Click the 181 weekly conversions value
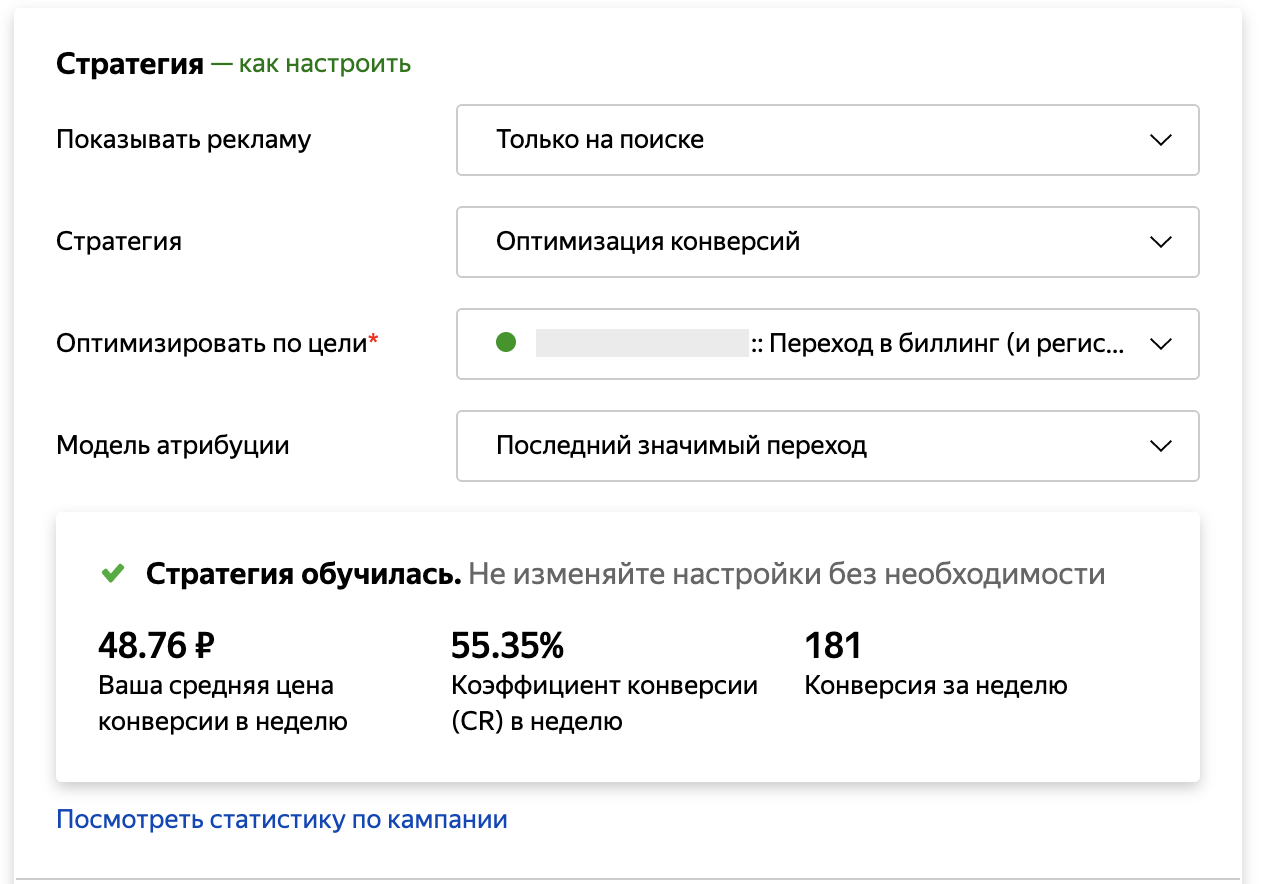Screen dimensions: 1262x884 pyautogui.click(x=833, y=646)
